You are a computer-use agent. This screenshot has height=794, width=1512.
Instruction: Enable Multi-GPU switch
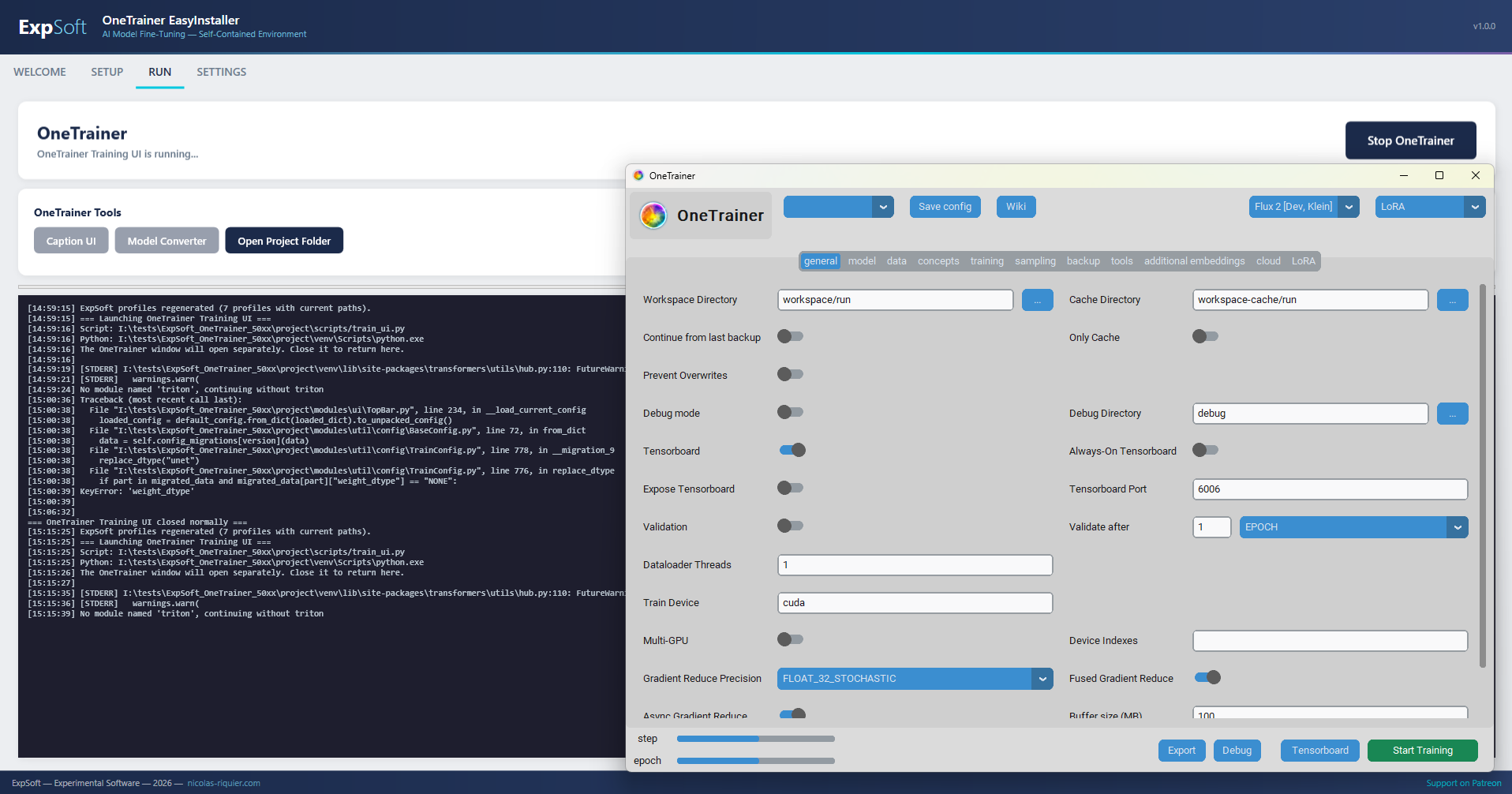click(x=790, y=639)
